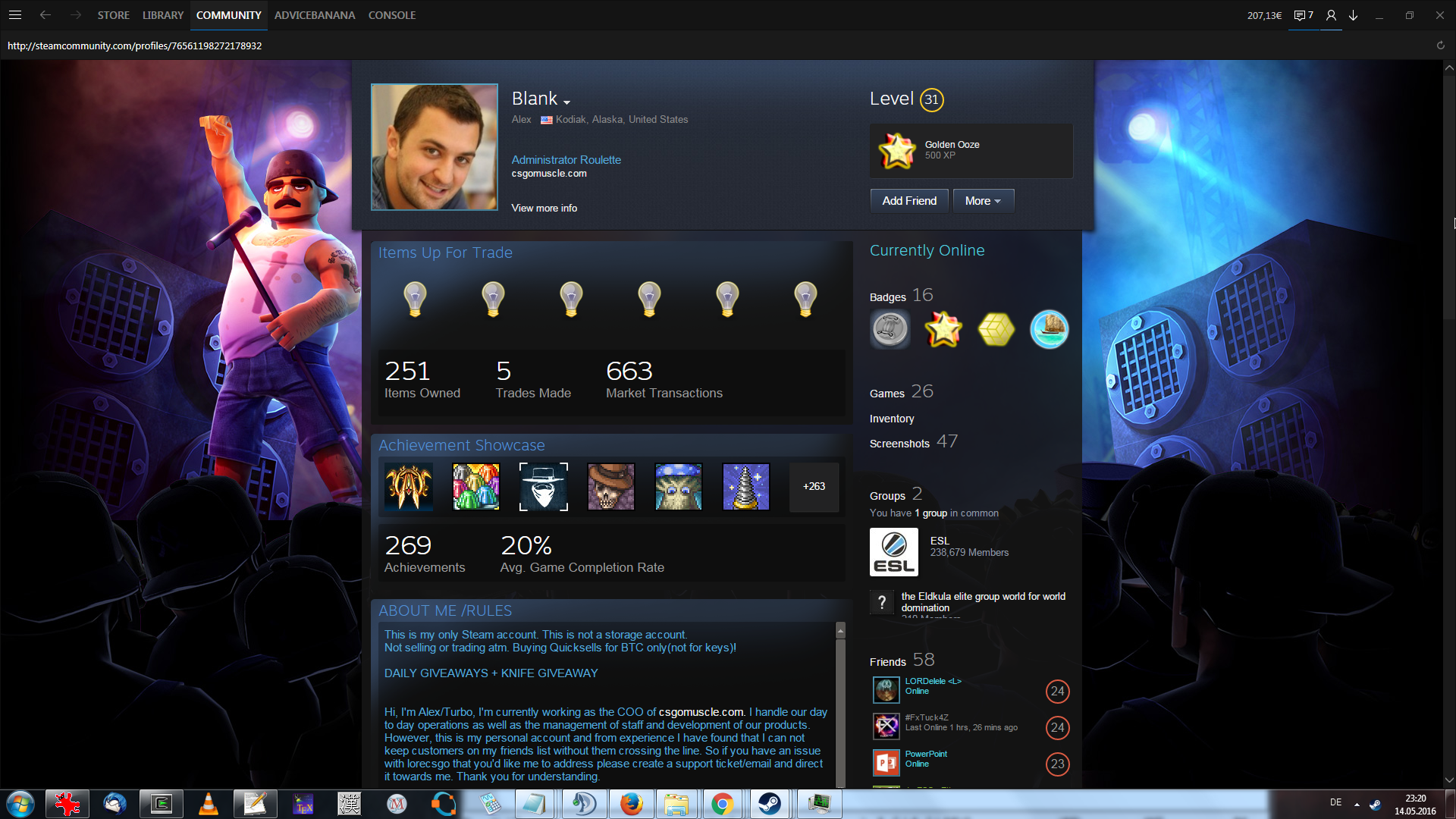This screenshot has height=819, width=1456.
Task: Switch to the LIBRARY tab
Action: [x=162, y=15]
